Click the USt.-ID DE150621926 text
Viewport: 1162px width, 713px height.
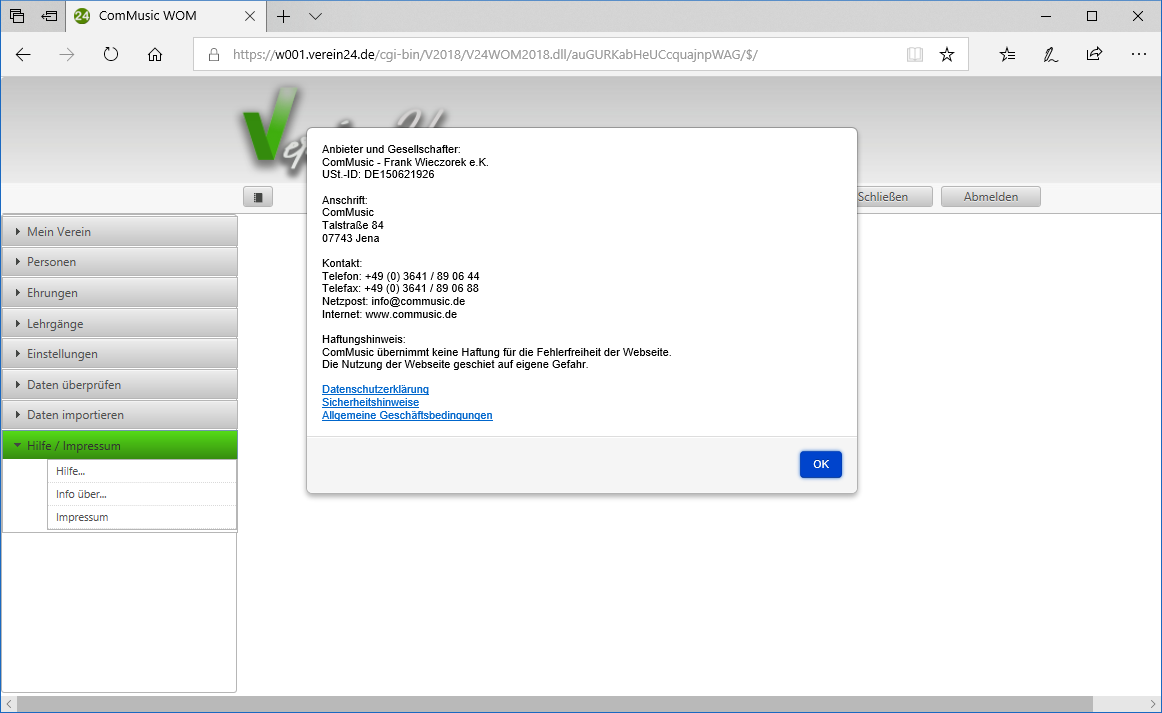click(x=378, y=175)
